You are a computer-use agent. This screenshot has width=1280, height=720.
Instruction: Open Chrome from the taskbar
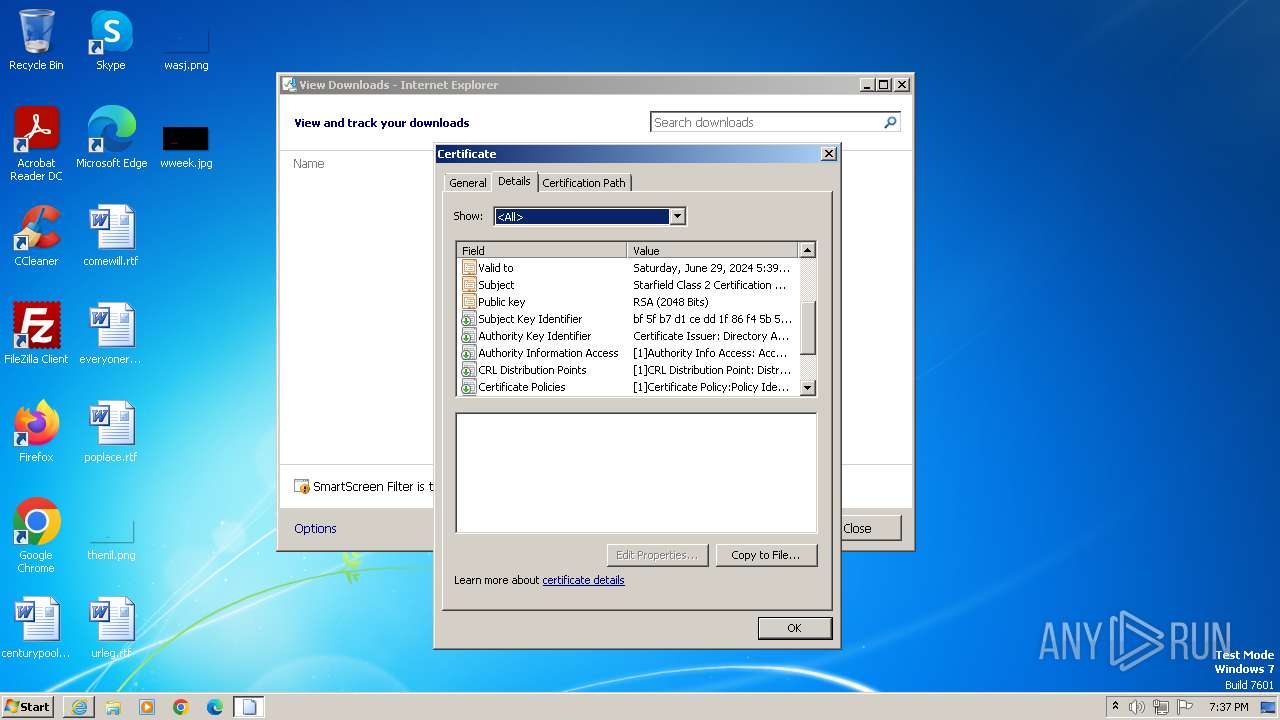[181, 707]
